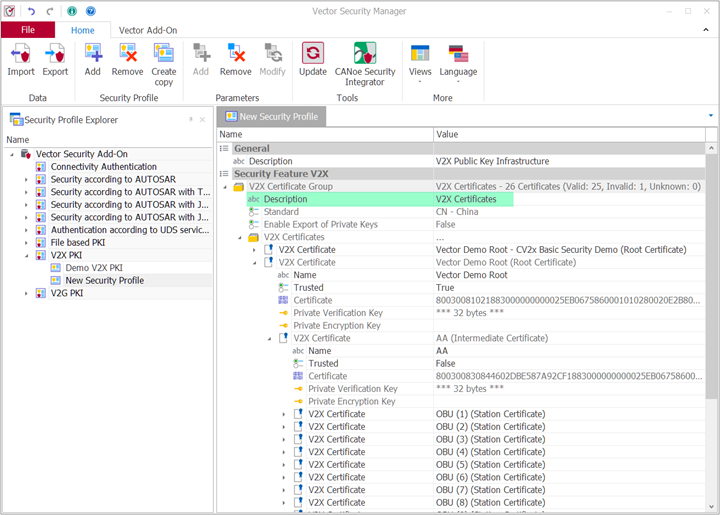The image size is (720, 515).
Task: Click the Value column header
Action: tap(569, 134)
